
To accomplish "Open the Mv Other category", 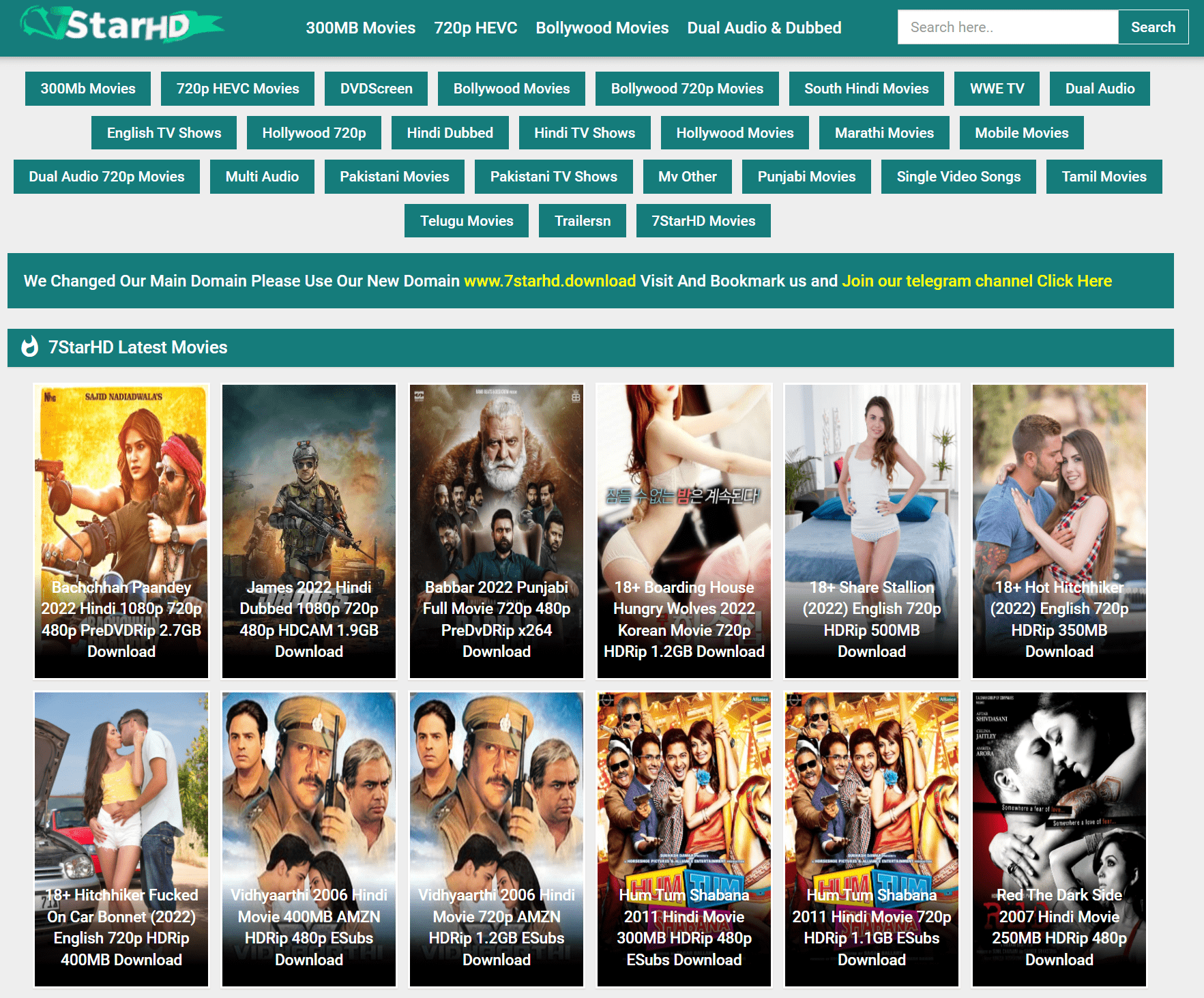I will (x=687, y=177).
